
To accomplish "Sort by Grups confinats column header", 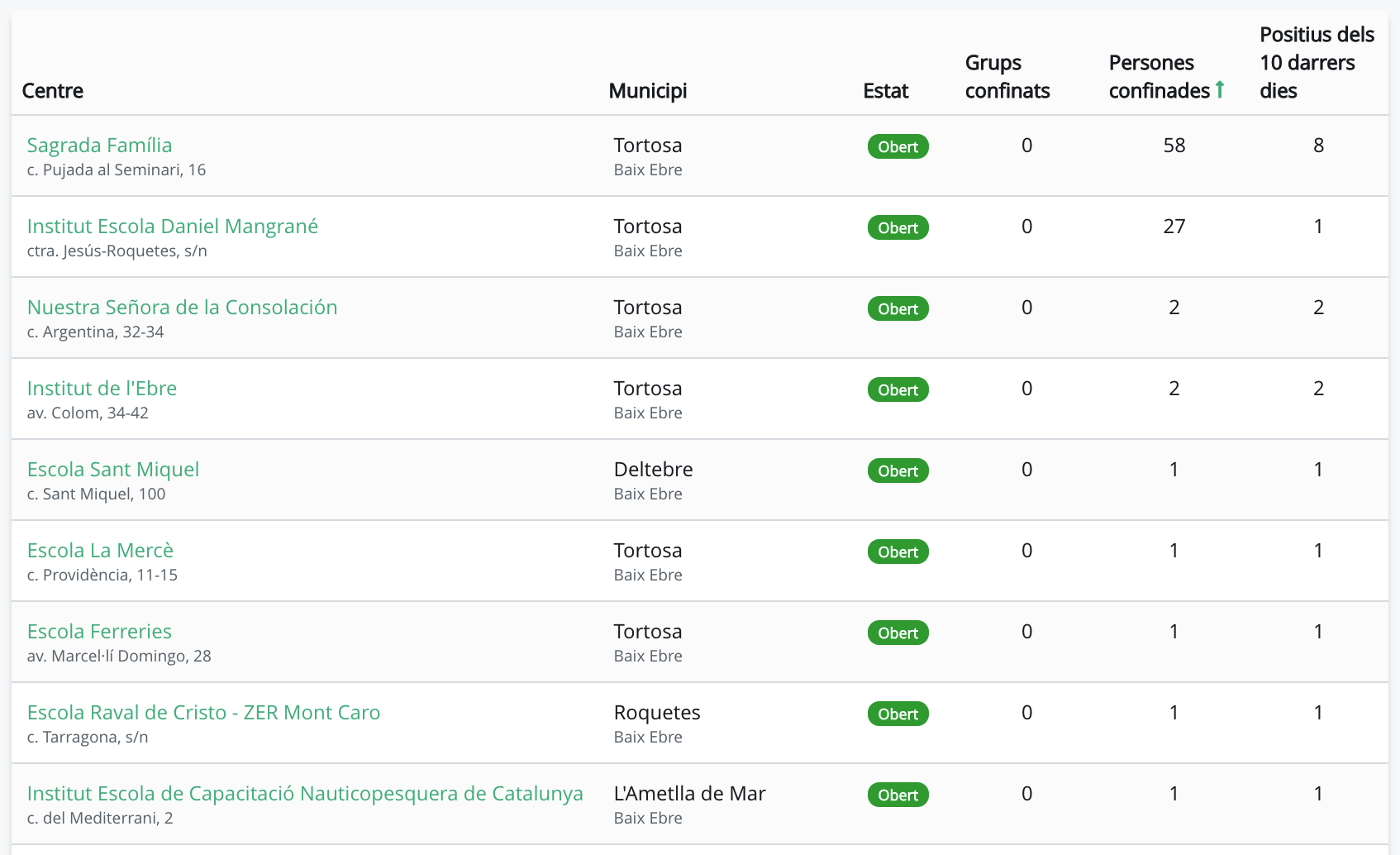I will click(1007, 77).
